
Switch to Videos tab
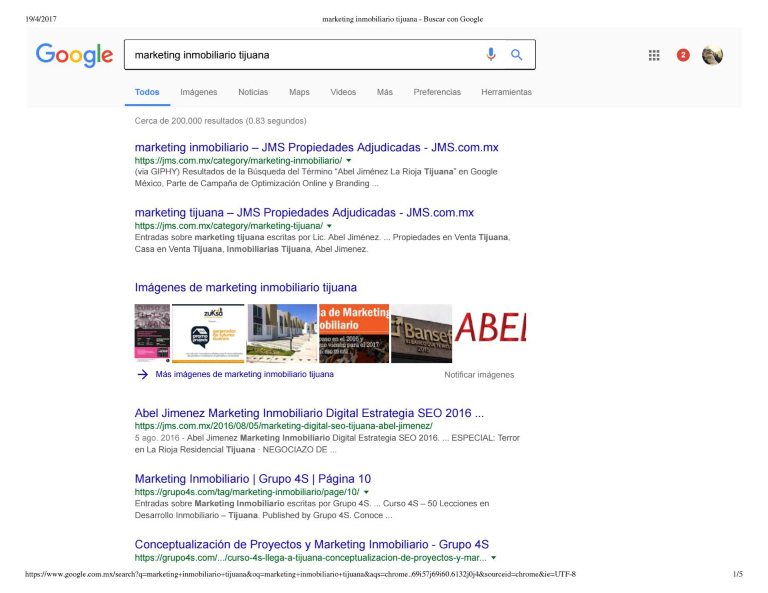[343, 92]
